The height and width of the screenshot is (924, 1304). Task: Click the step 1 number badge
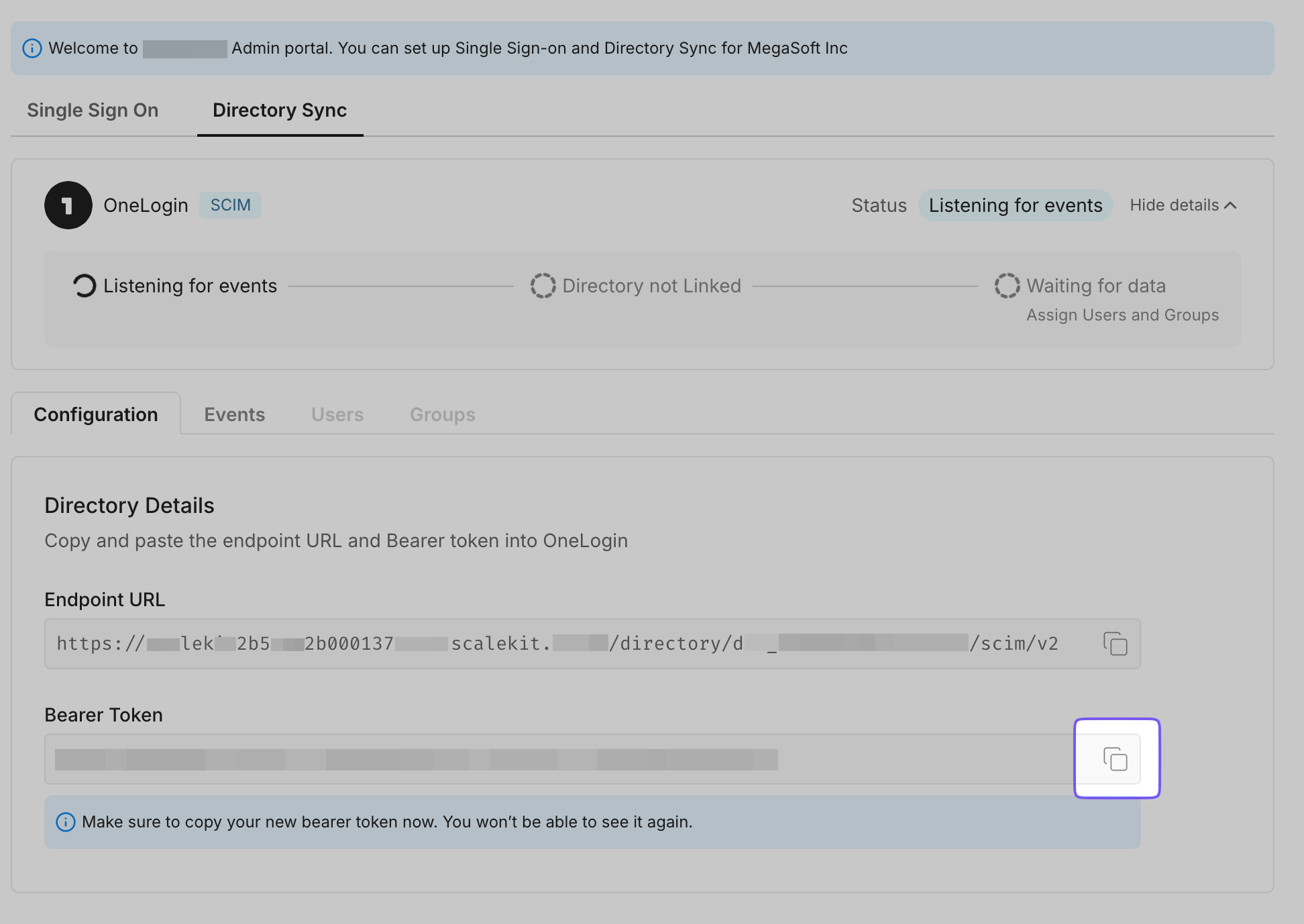click(68, 205)
